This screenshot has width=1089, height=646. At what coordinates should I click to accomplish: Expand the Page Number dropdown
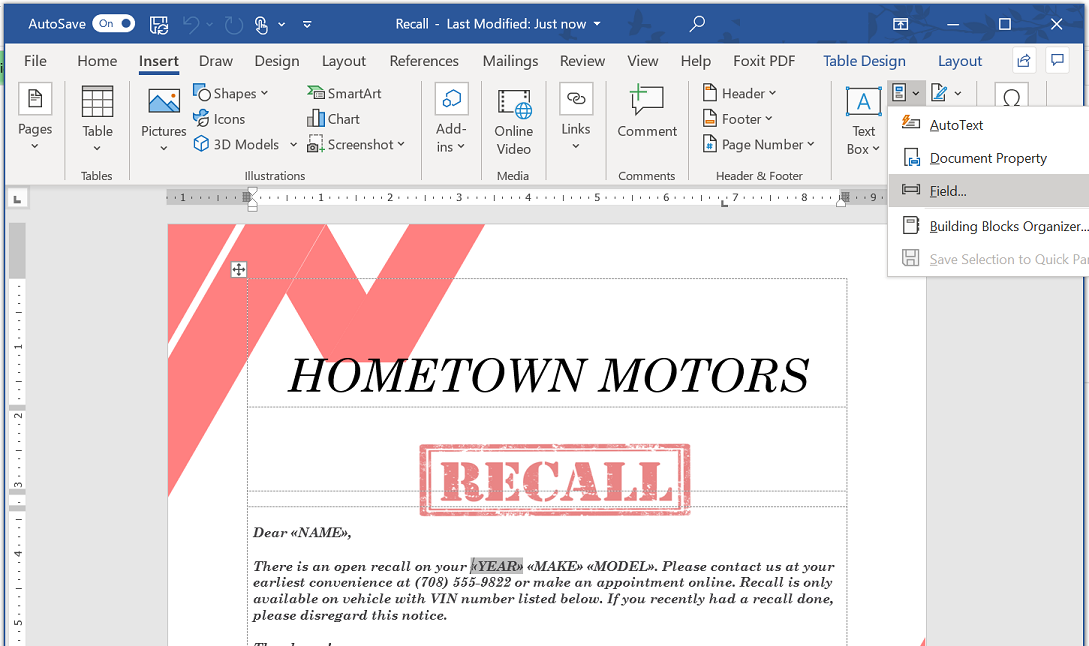[759, 144]
